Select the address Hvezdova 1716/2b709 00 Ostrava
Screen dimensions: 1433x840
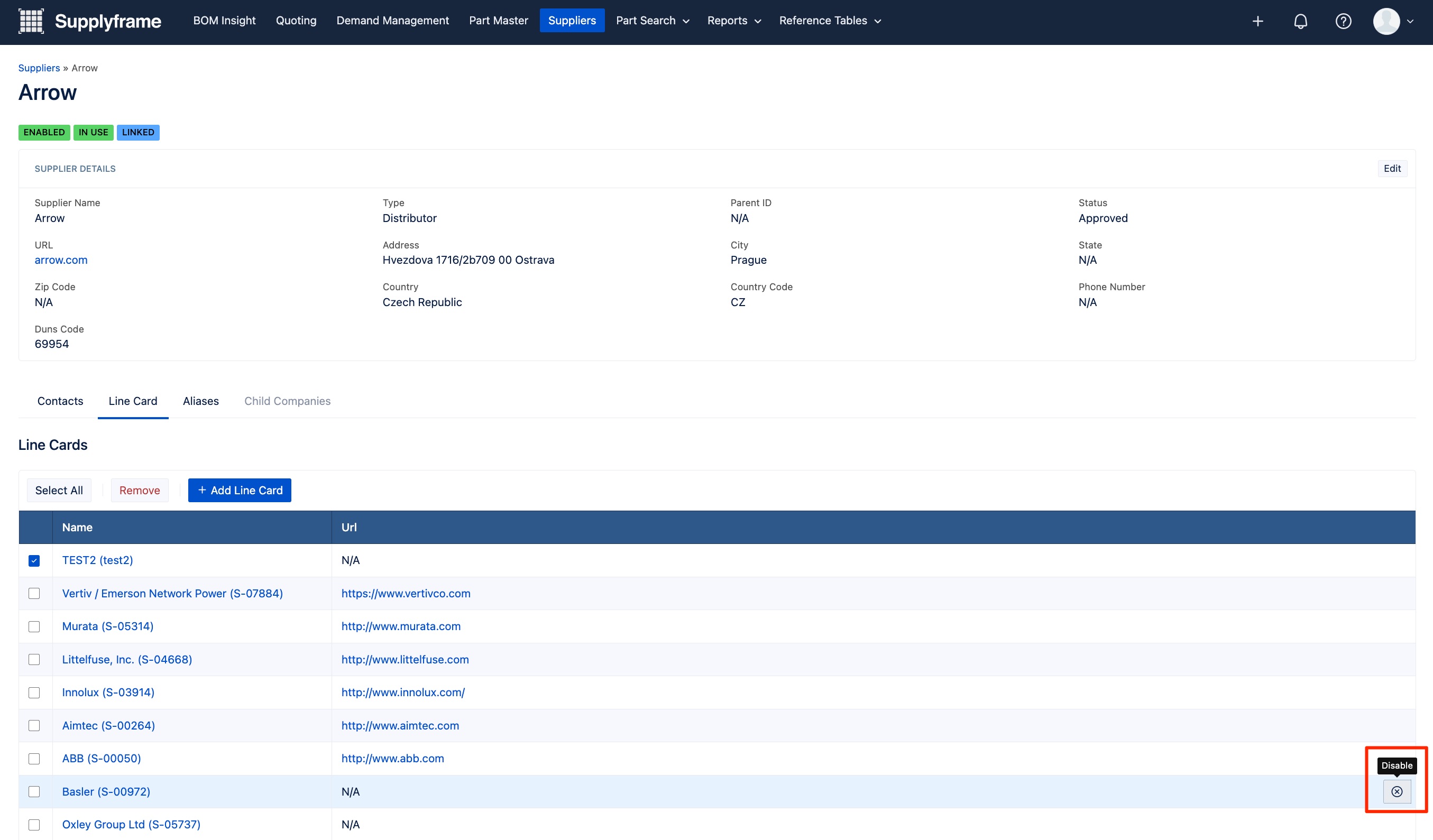click(468, 260)
